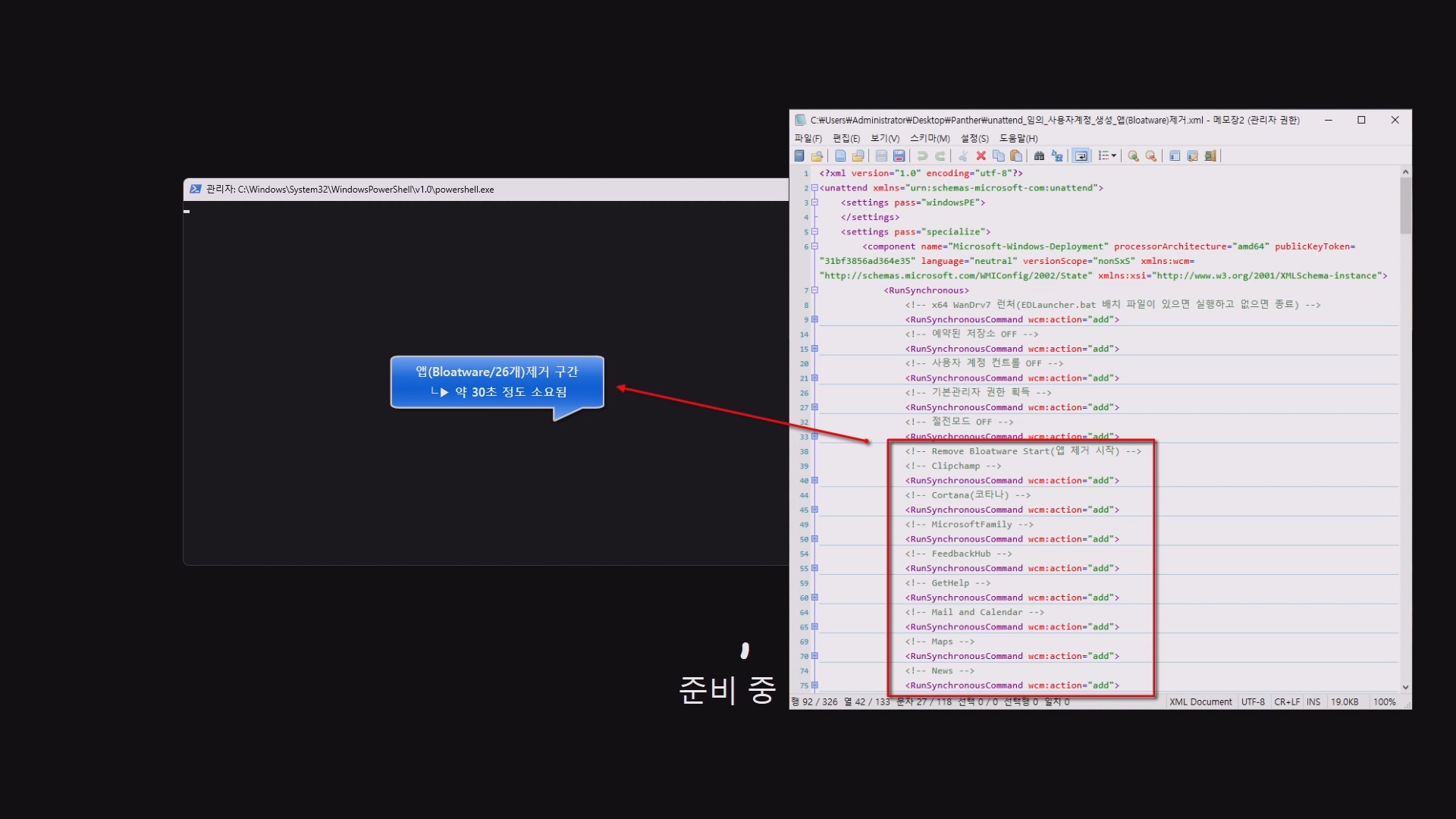Collapse the RunSynchronous node at line 7
This screenshot has height=819, width=1456.
(x=815, y=290)
